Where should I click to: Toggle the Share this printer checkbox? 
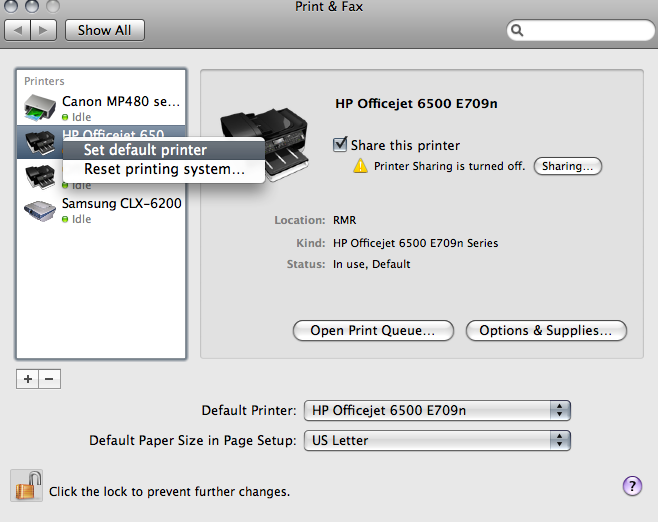coord(340,145)
